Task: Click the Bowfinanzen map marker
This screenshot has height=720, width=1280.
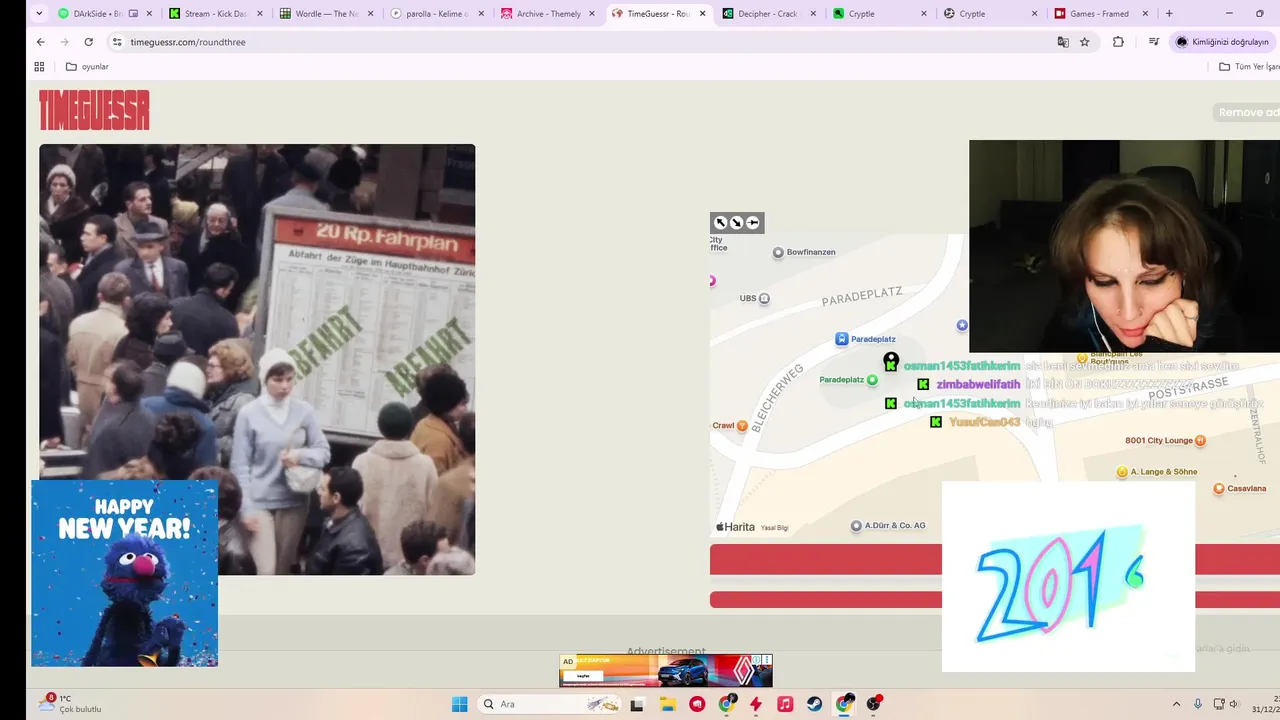Action: [778, 252]
